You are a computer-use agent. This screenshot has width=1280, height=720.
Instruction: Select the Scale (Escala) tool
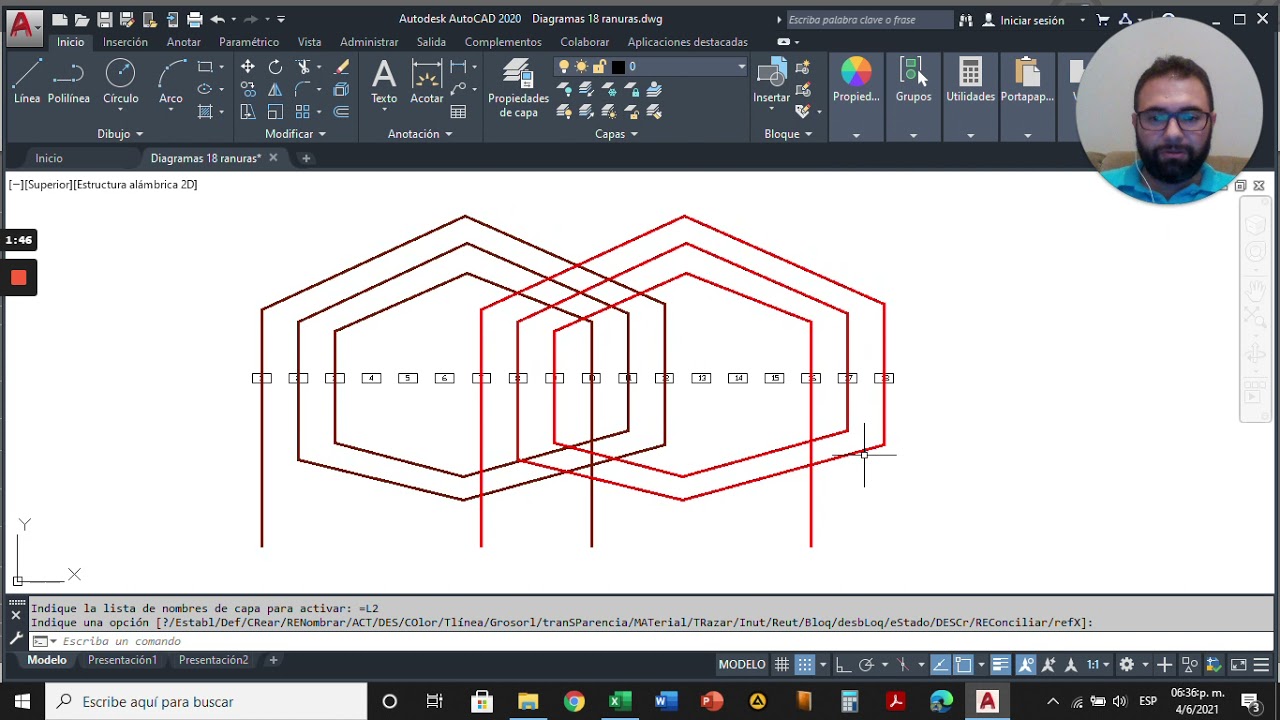[x=275, y=112]
